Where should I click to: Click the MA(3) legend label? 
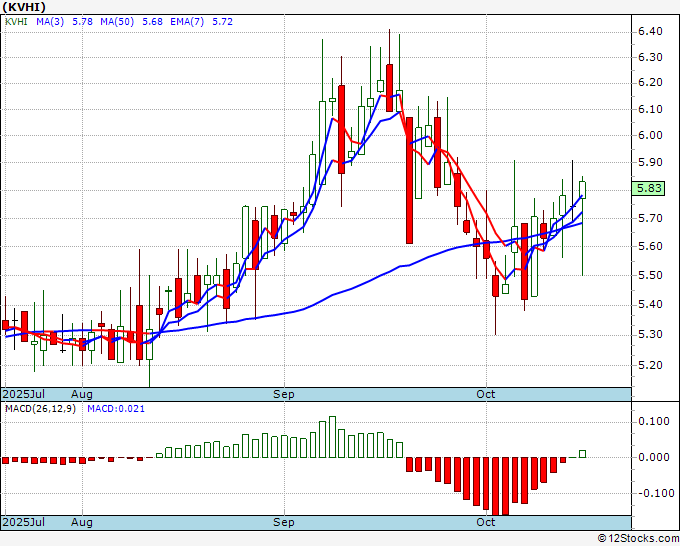[50, 22]
